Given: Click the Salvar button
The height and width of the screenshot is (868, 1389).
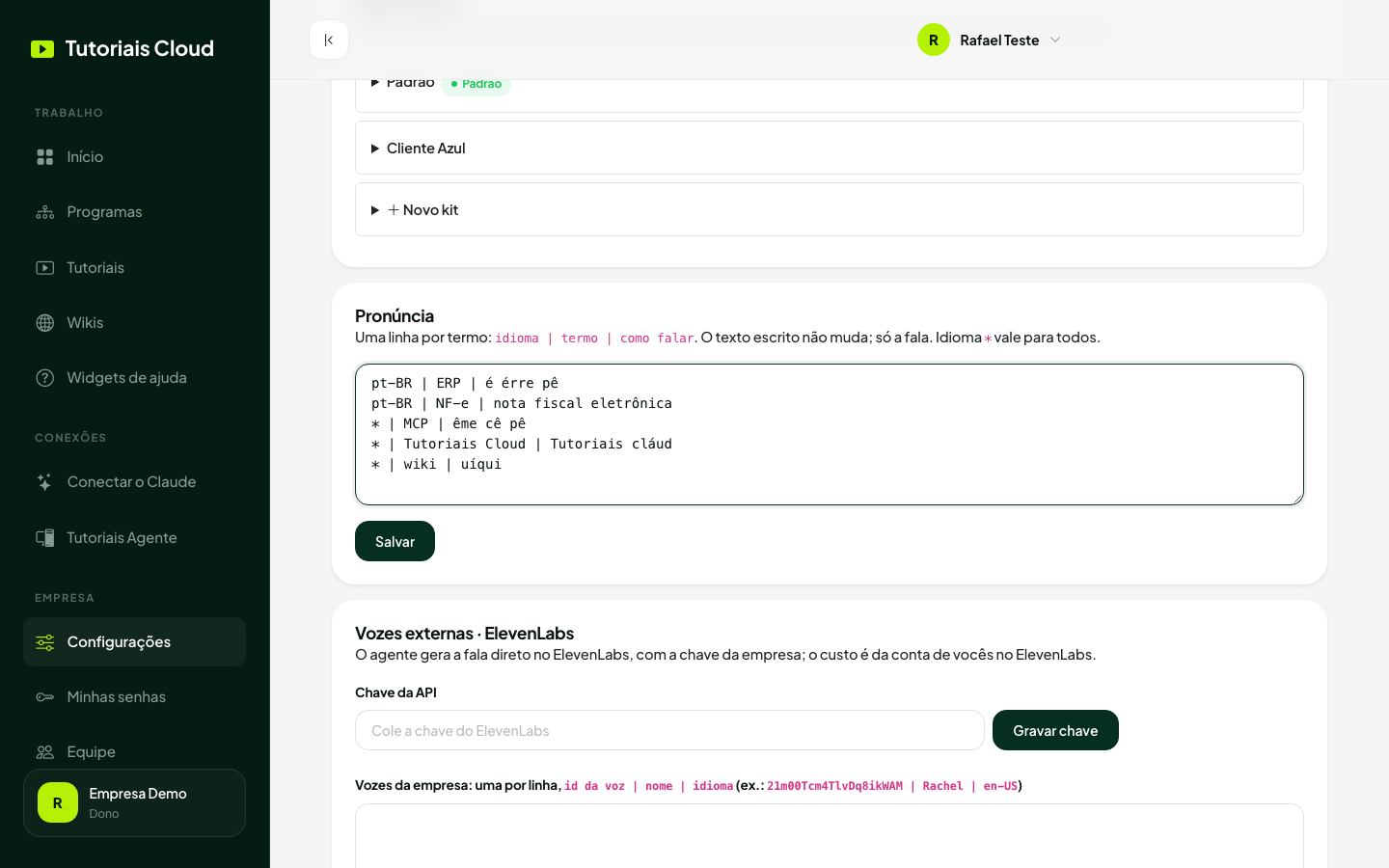Looking at the screenshot, I should point(395,541).
